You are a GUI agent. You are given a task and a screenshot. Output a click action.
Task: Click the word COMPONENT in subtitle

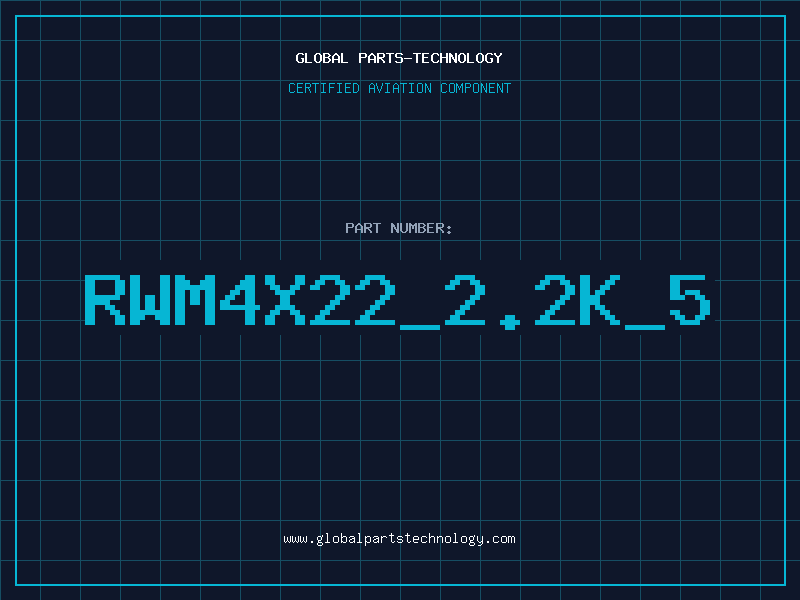pos(476,88)
